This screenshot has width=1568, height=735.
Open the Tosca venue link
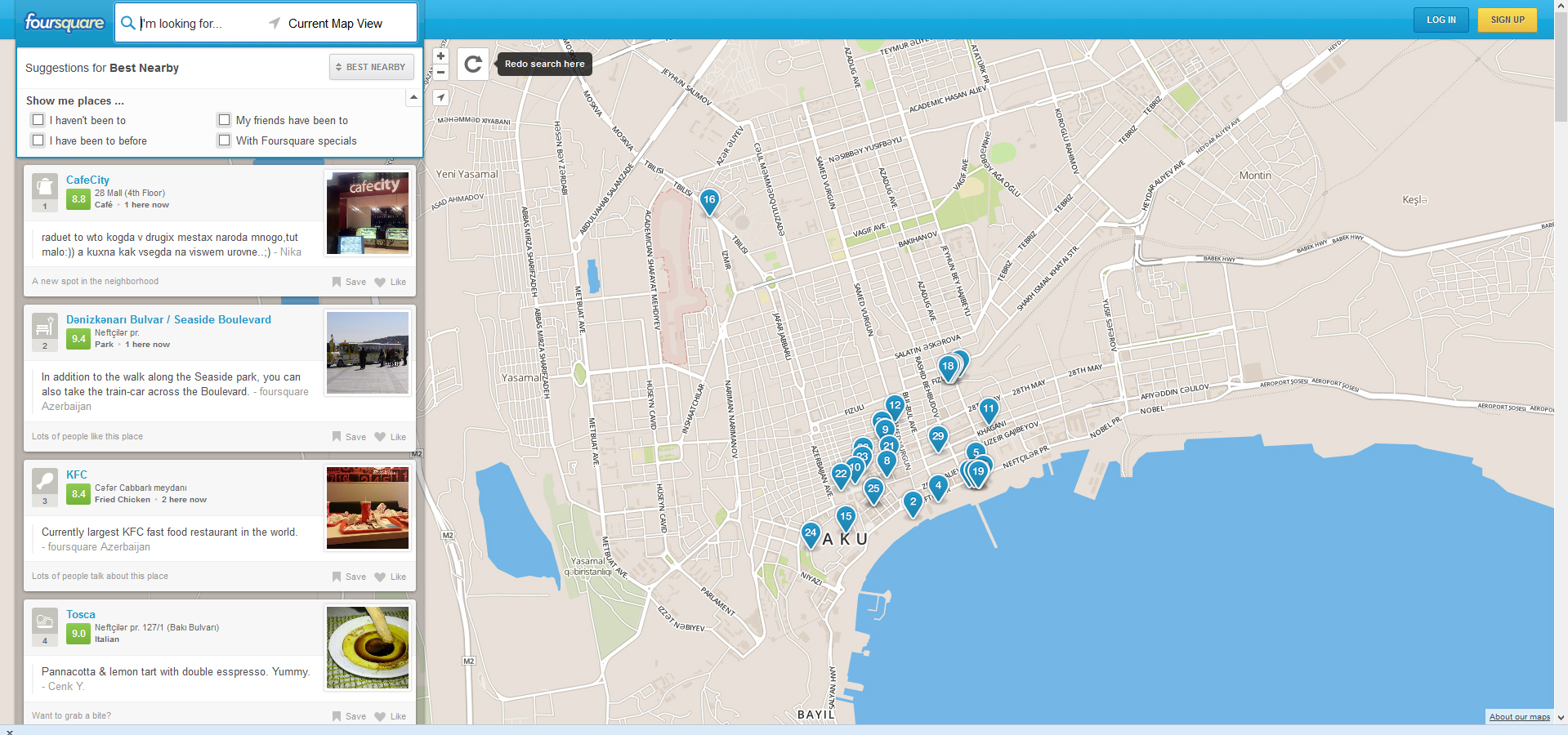pyautogui.click(x=81, y=614)
